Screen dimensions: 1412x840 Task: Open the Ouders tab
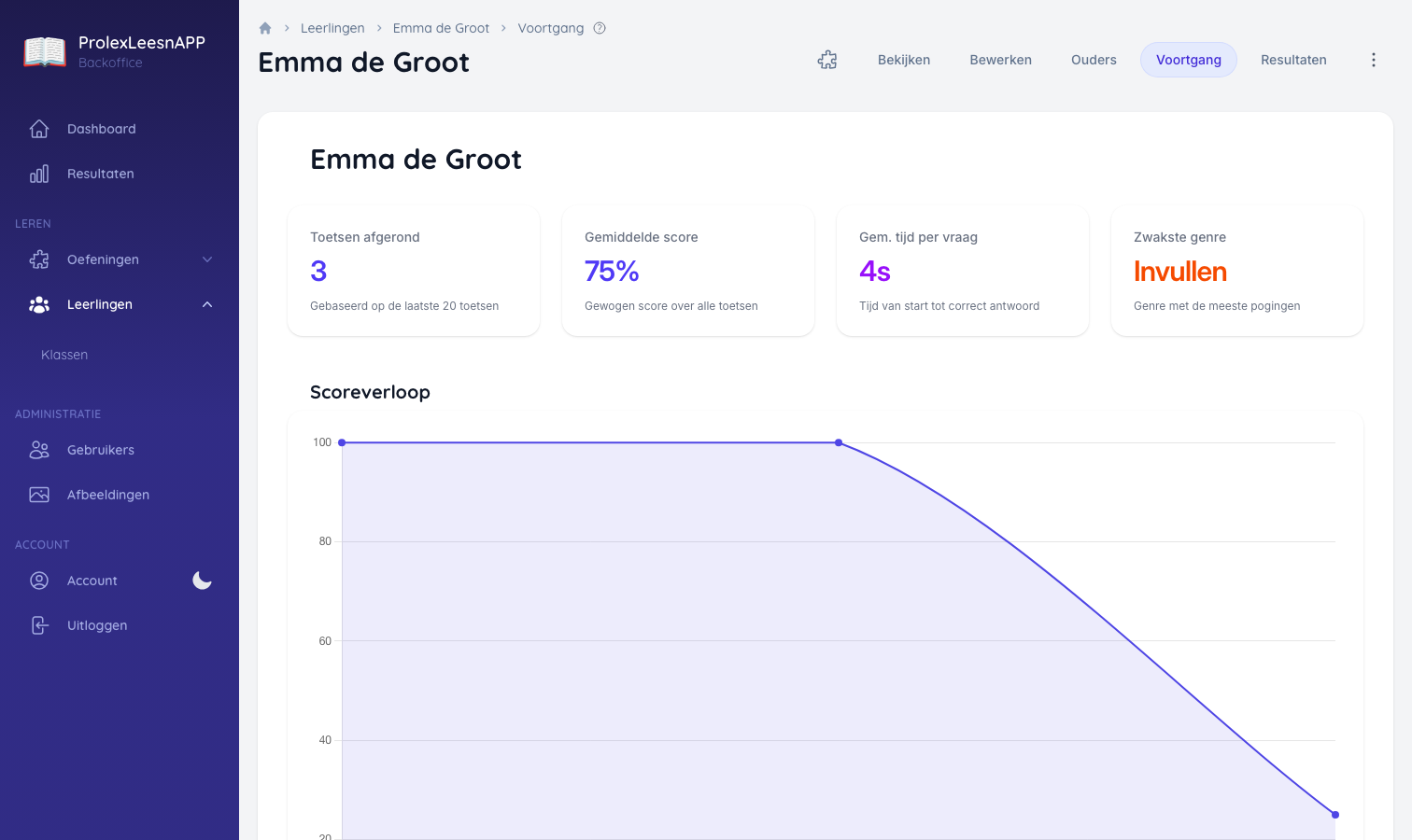click(x=1094, y=60)
